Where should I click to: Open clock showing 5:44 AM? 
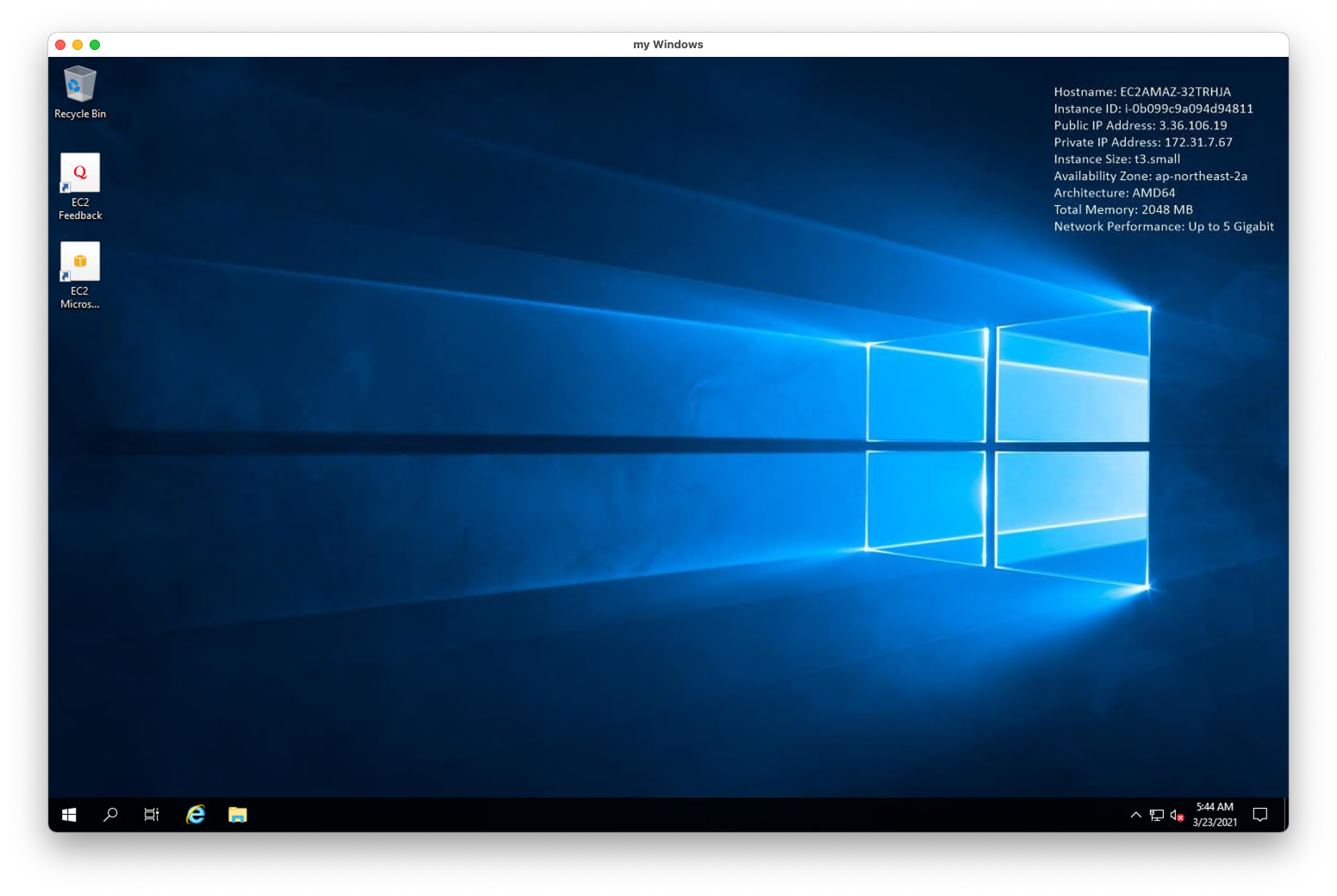[x=1215, y=815]
